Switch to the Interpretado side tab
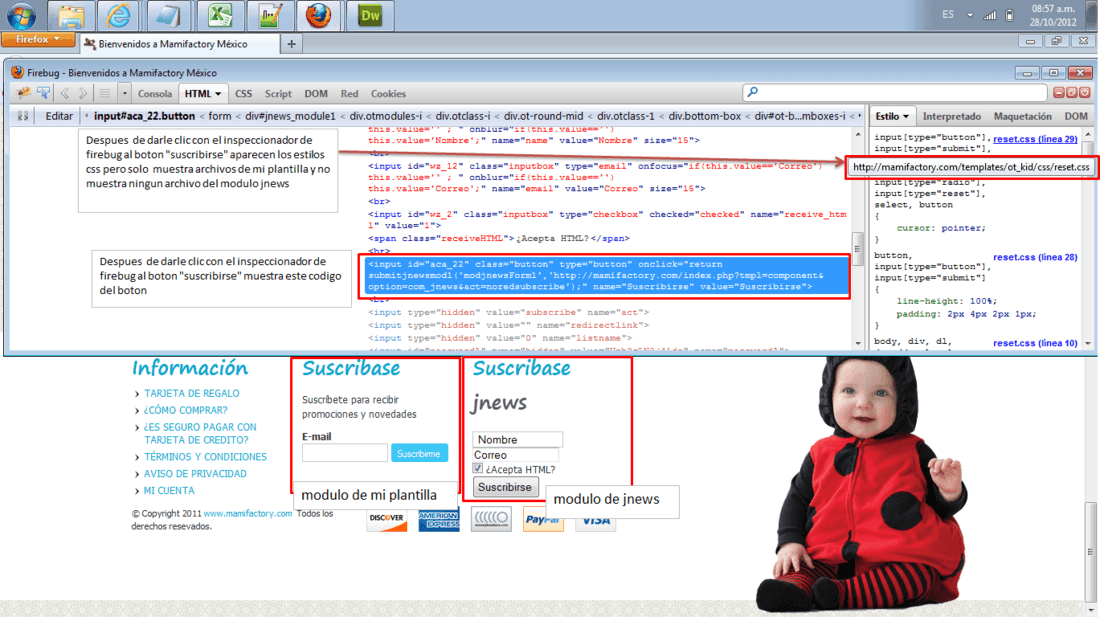Viewport: 1100px width, 617px height. (x=951, y=116)
